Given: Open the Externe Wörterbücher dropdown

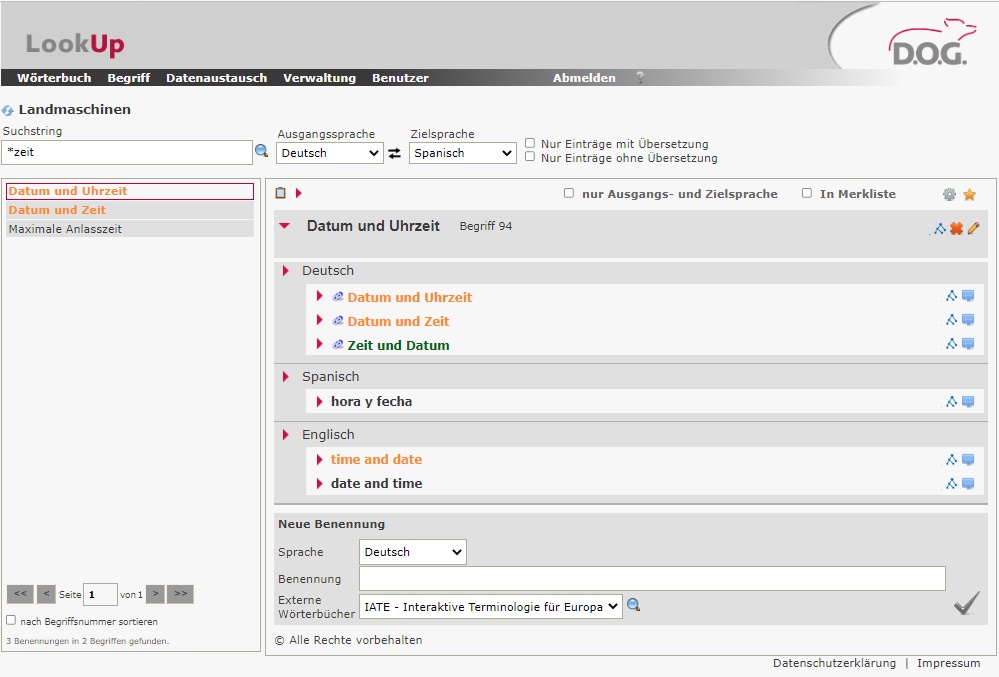Looking at the screenshot, I should point(490,606).
